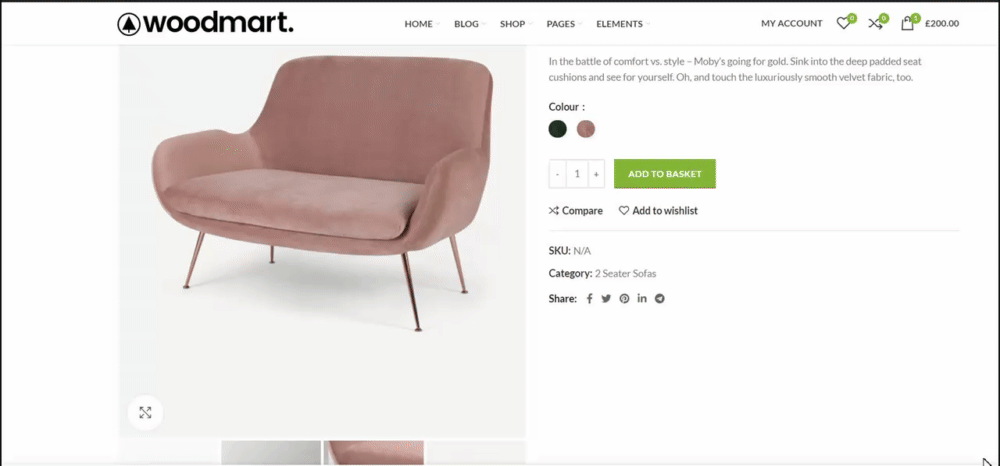1000x466 pixels.
Task: Share product on LinkedIn
Action: 642,298
